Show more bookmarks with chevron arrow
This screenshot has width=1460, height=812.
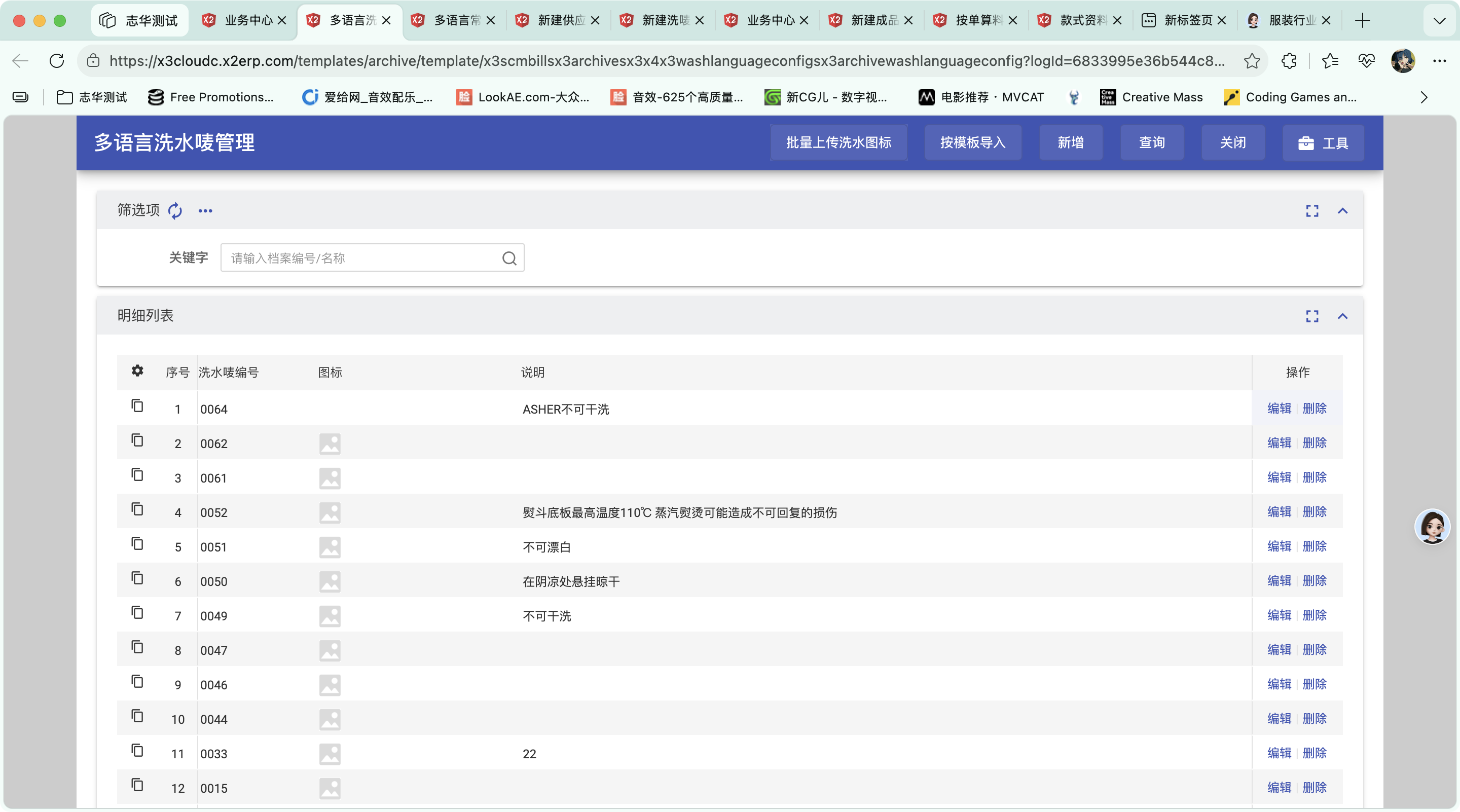[1425, 97]
